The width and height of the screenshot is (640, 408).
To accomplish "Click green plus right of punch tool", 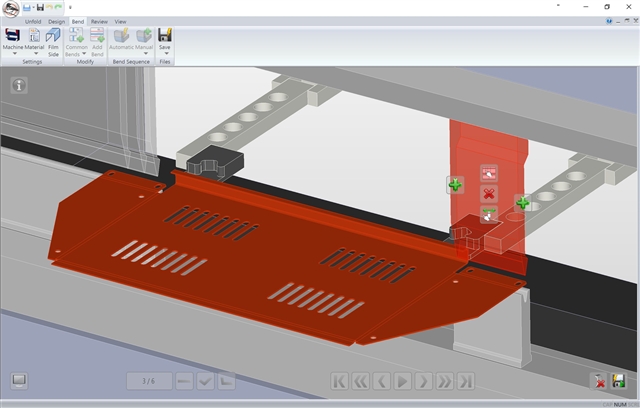I will tap(522, 203).
